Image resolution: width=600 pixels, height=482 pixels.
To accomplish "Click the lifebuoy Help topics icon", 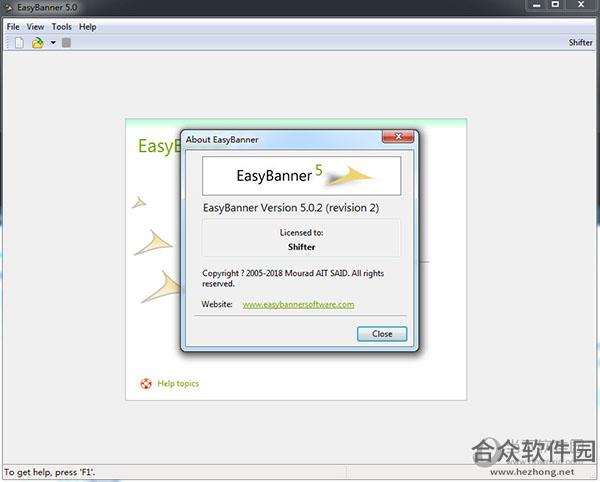I will coord(146,383).
